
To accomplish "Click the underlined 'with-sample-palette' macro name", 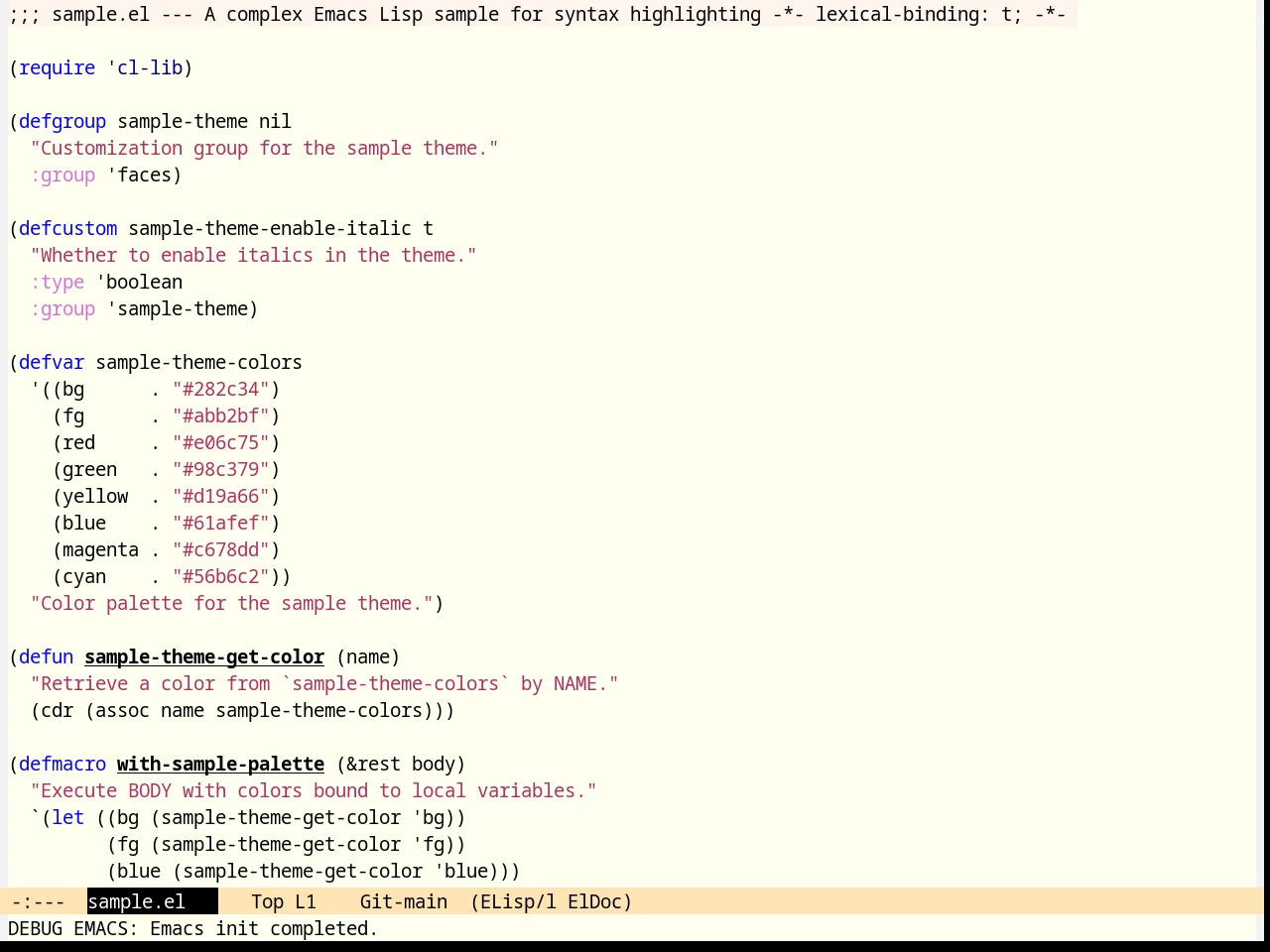I will [220, 764].
